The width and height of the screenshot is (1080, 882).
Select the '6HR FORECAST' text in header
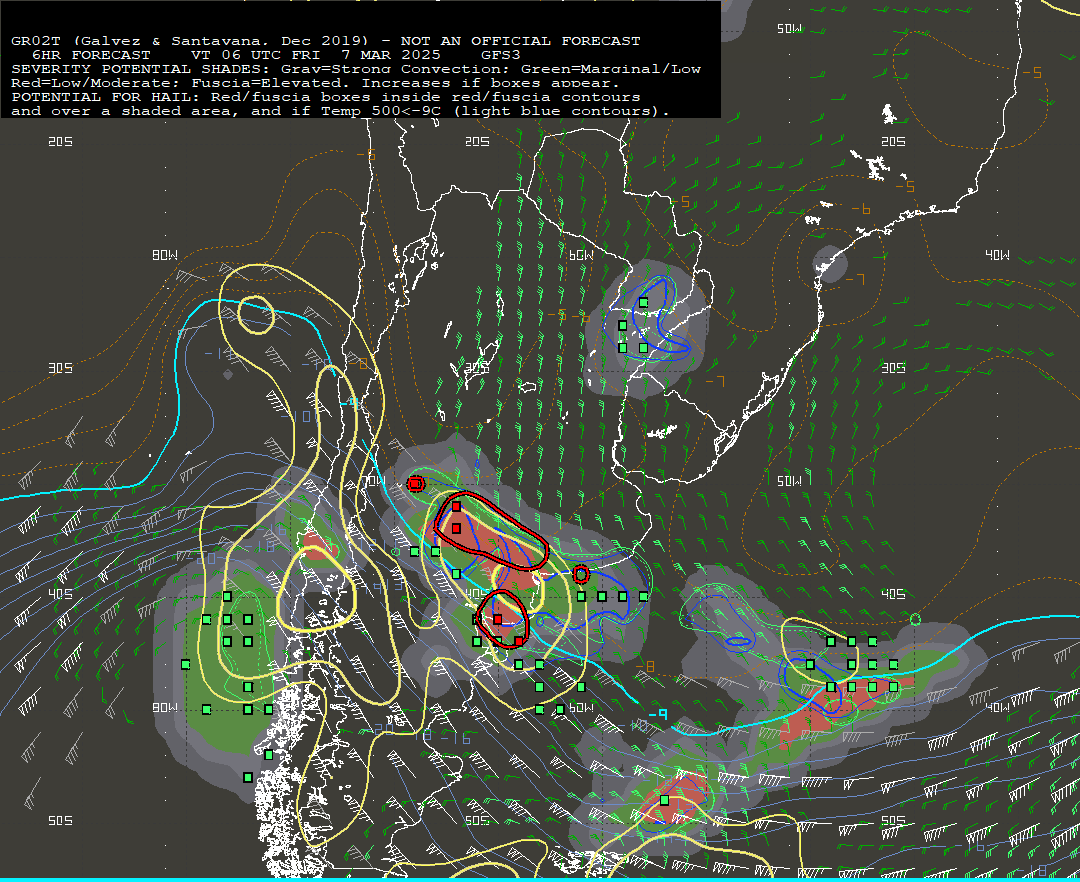91,55
